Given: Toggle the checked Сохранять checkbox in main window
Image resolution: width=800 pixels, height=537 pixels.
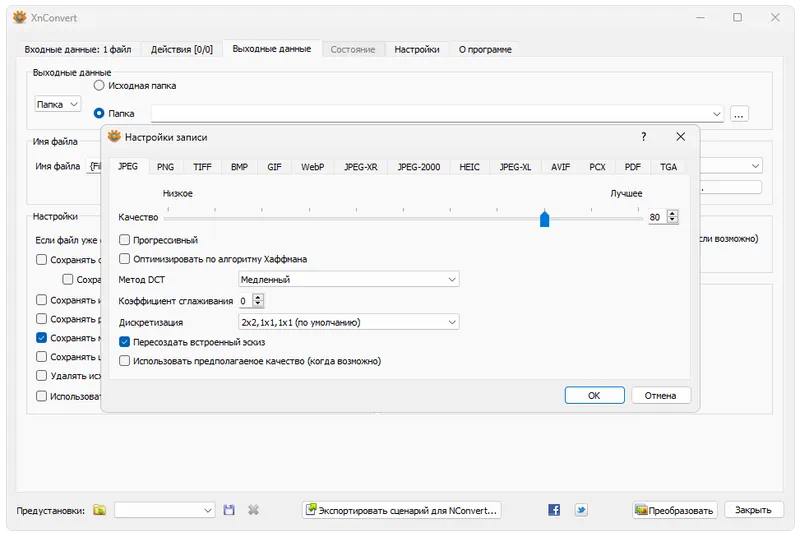Looking at the screenshot, I should (42, 338).
